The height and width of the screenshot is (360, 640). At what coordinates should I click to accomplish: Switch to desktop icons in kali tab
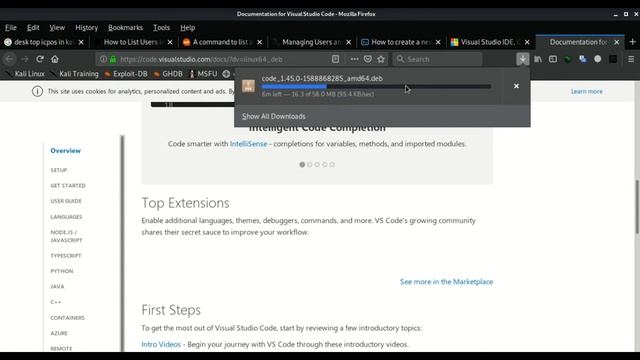[x=44, y=42]
